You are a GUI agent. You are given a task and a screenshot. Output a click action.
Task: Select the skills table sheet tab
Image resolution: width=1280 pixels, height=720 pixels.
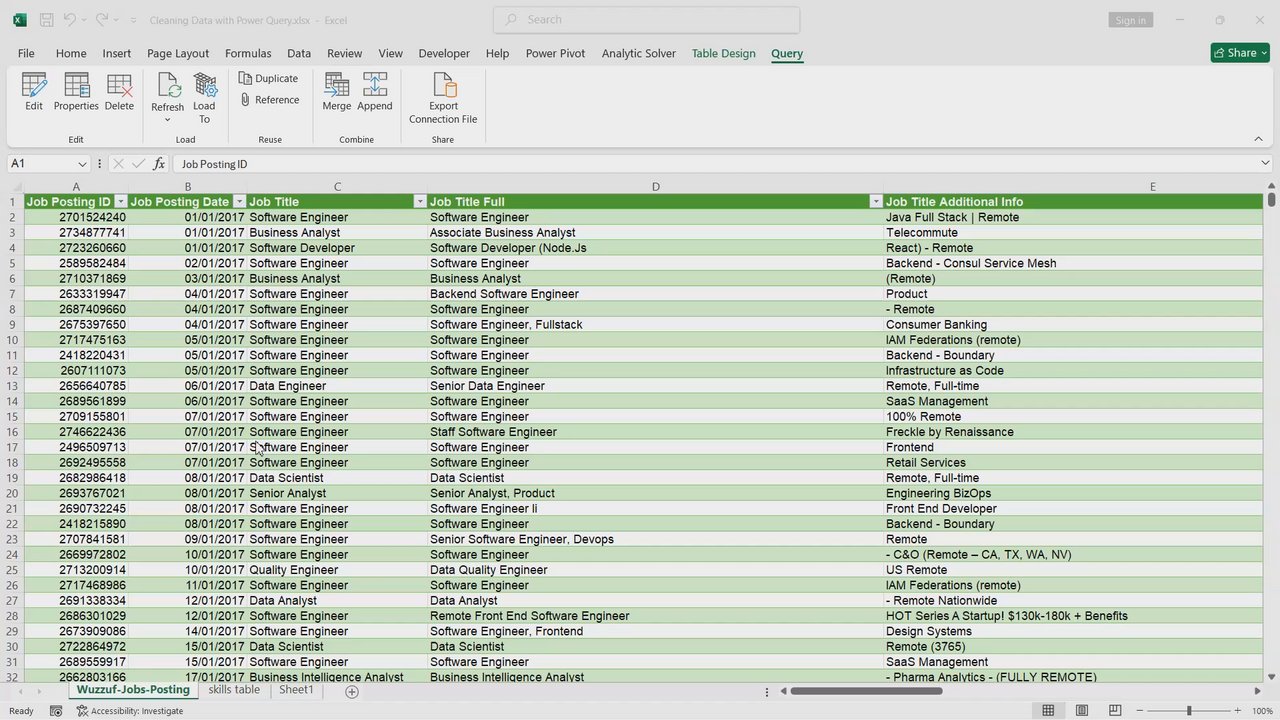click(x=234, y=690)
